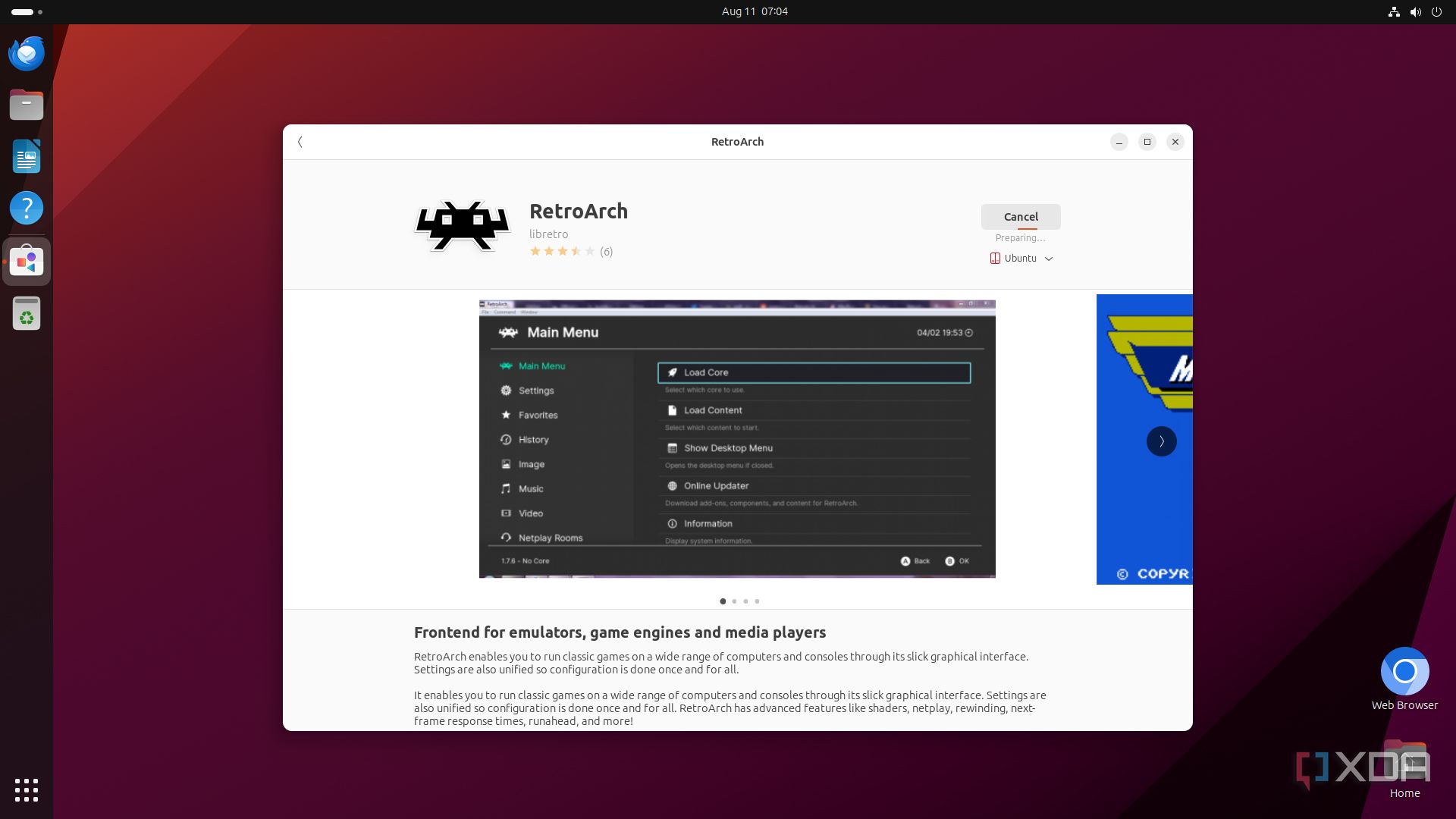
Task: Show next screenshot with the round arrow
Action: click(1161, 441)
